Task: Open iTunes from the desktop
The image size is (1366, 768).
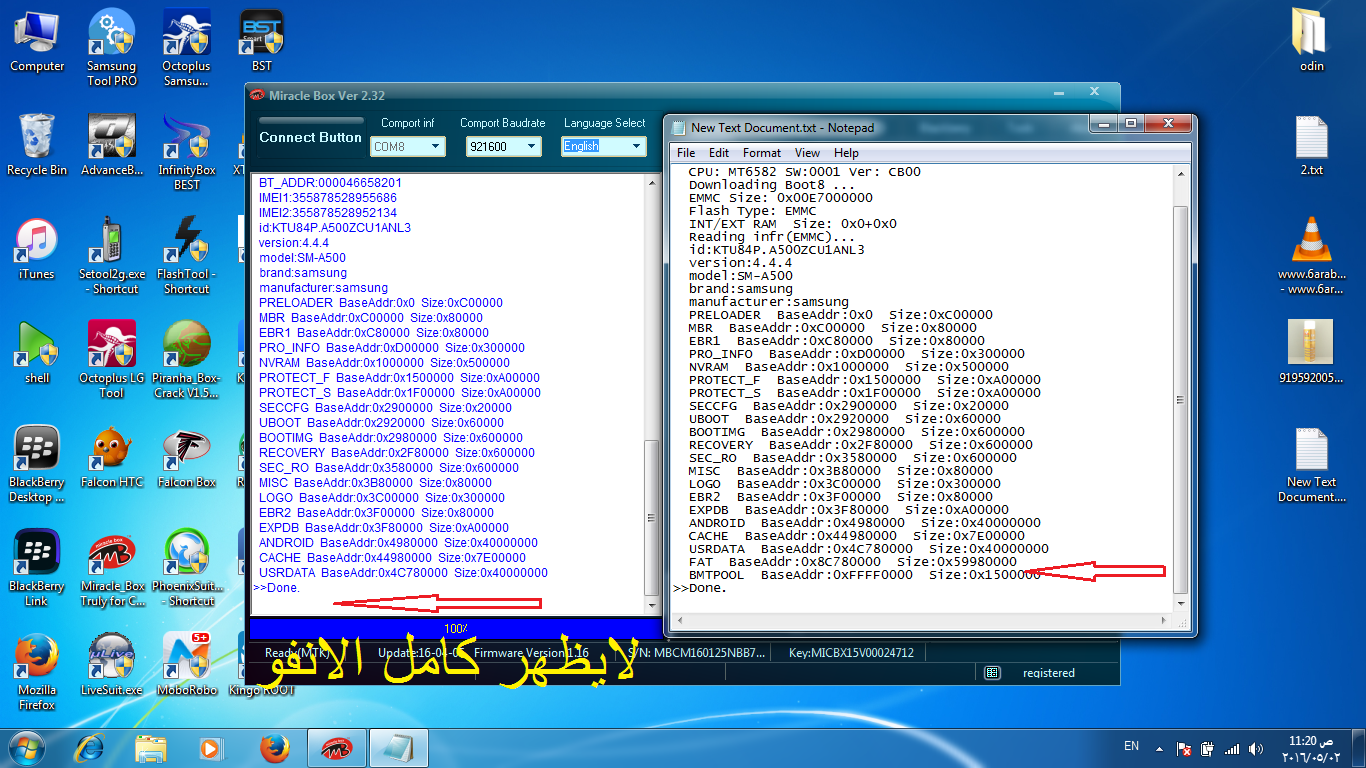Action: [x=37, y=249]
